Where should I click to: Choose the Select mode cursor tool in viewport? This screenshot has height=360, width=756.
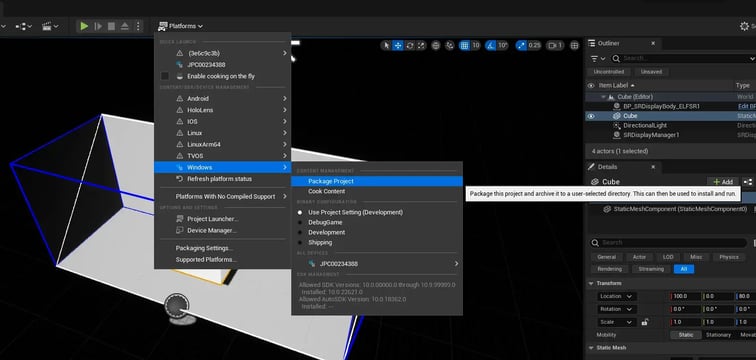pyautogui.click(x=386, y=45)
